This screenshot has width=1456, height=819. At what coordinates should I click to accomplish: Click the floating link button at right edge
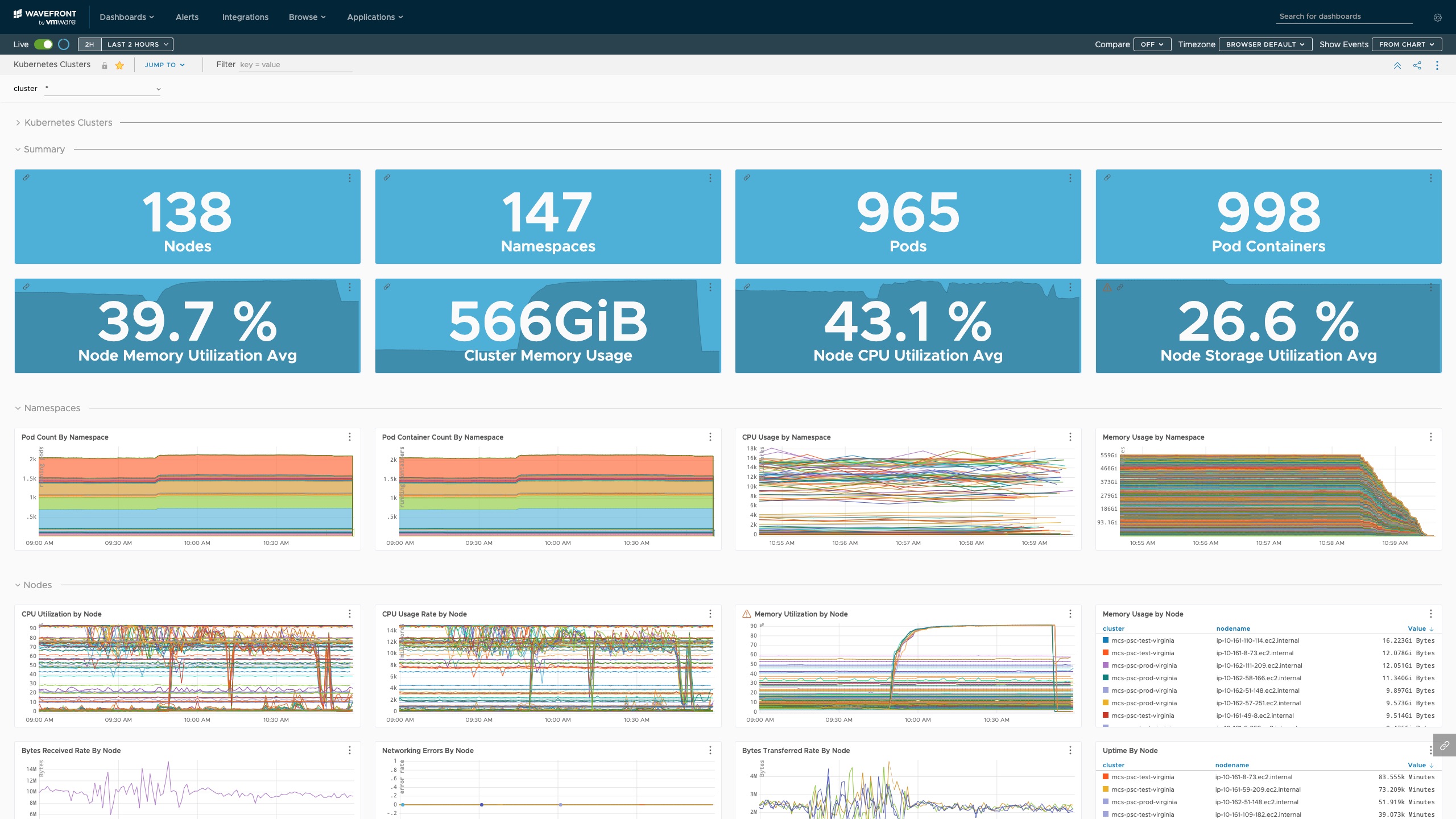[1444, 745]
